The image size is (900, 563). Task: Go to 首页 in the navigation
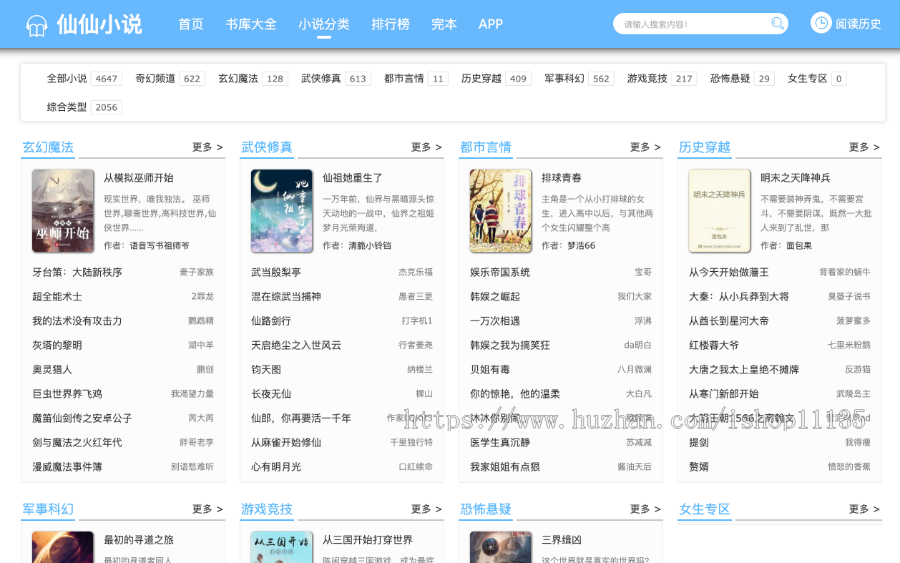[191, 24]
